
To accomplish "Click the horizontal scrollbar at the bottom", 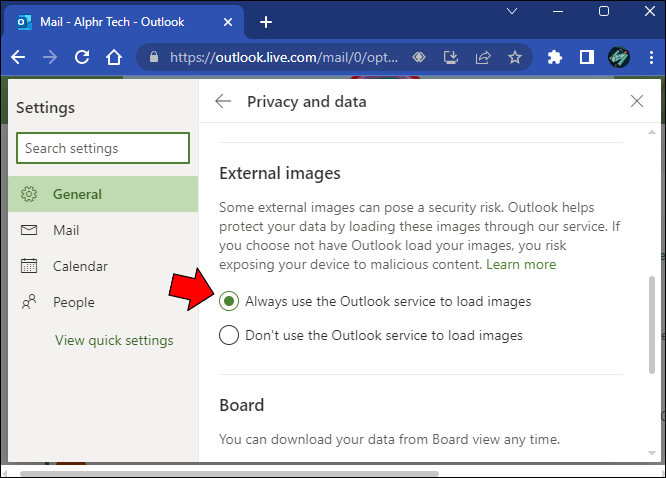I will click(229, 473).
